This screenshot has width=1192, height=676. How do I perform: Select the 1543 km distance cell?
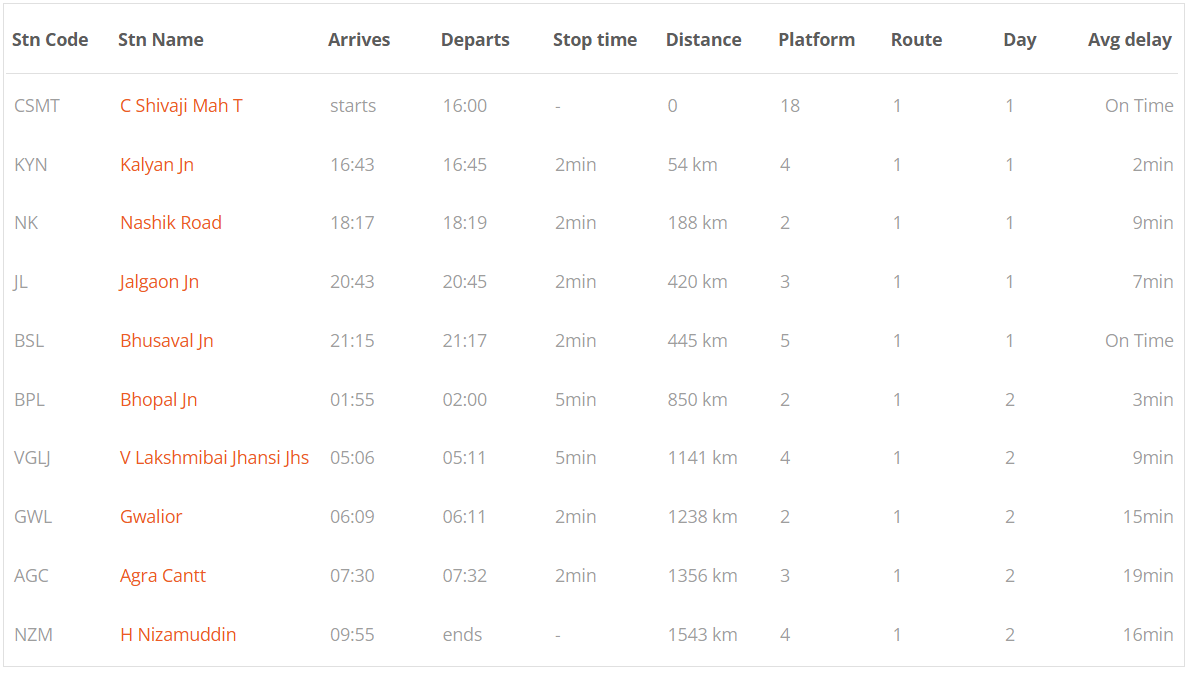pos(702,634)
